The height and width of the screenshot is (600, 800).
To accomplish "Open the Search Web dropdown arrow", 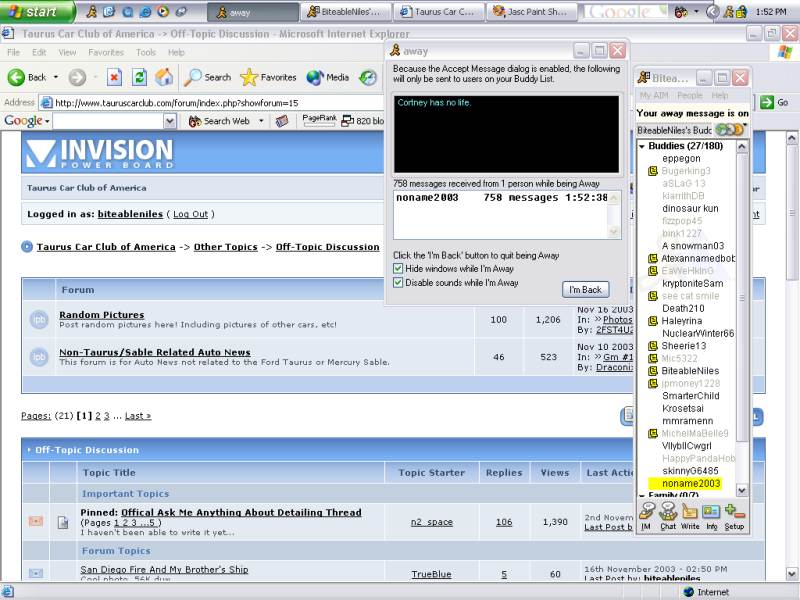I will click(261, 121).
